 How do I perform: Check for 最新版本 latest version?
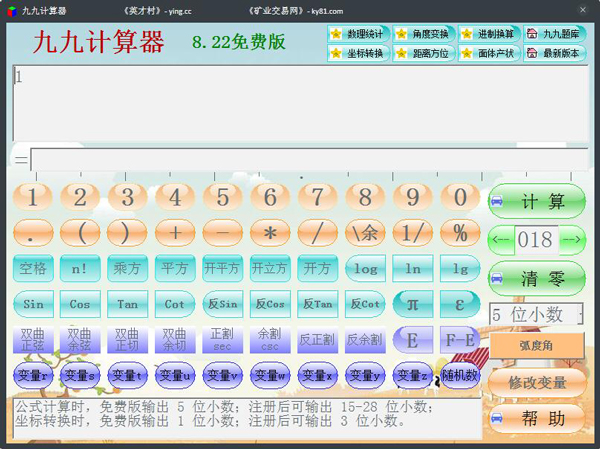pos(554,53)
